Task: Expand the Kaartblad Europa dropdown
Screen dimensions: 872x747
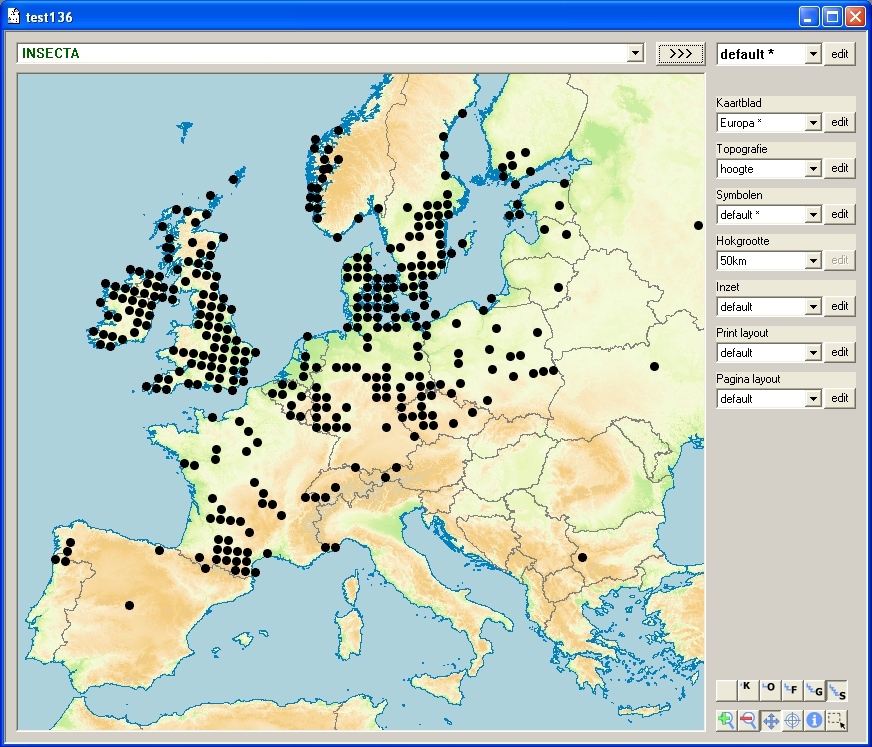Action: coord(813,123)
